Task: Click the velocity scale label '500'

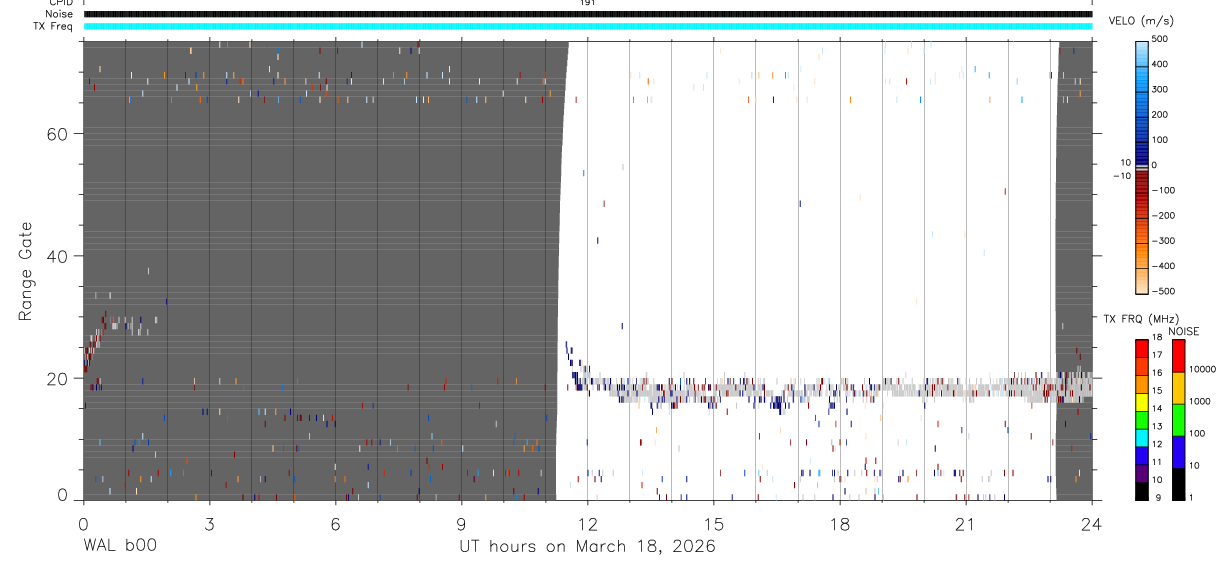Action: (1160, 39)
